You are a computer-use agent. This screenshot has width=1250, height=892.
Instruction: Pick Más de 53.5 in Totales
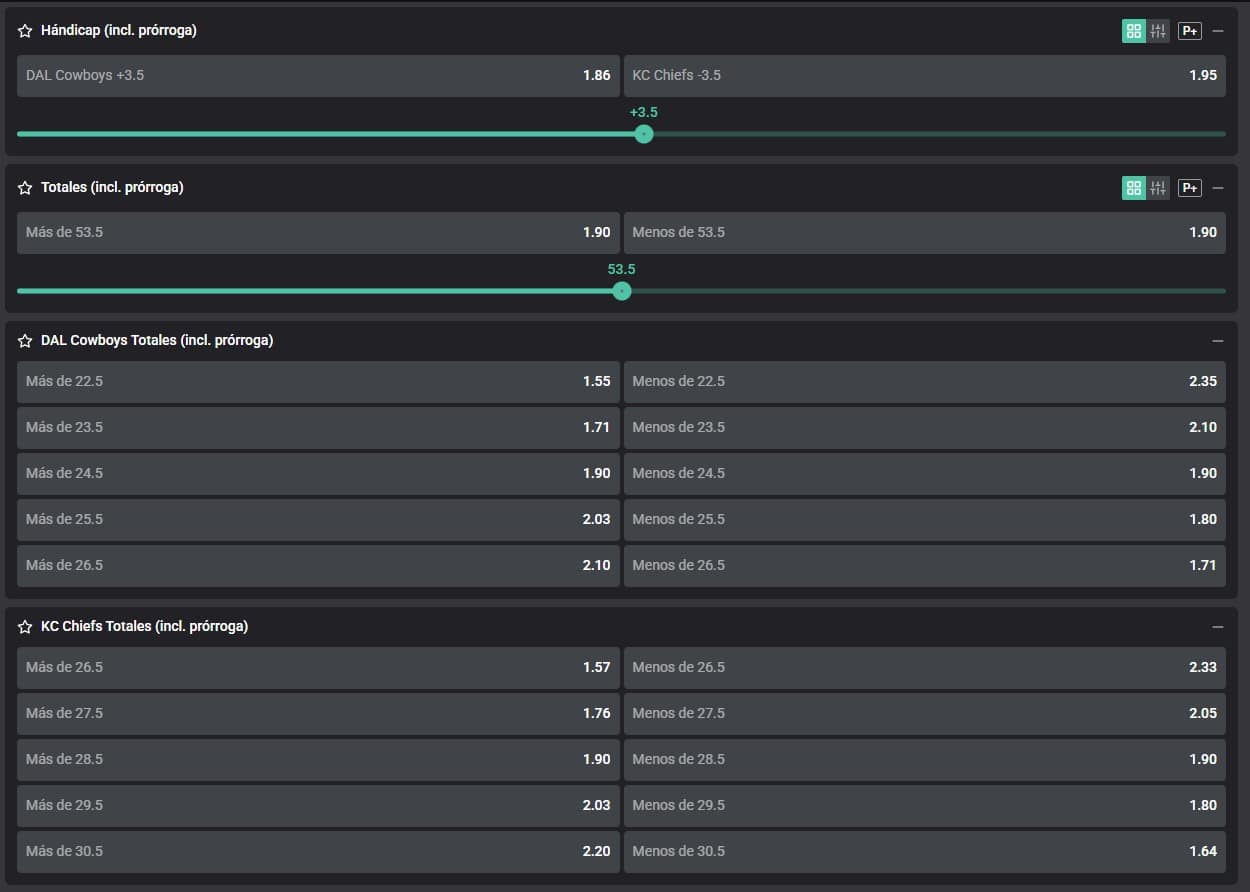click(318, 233)
